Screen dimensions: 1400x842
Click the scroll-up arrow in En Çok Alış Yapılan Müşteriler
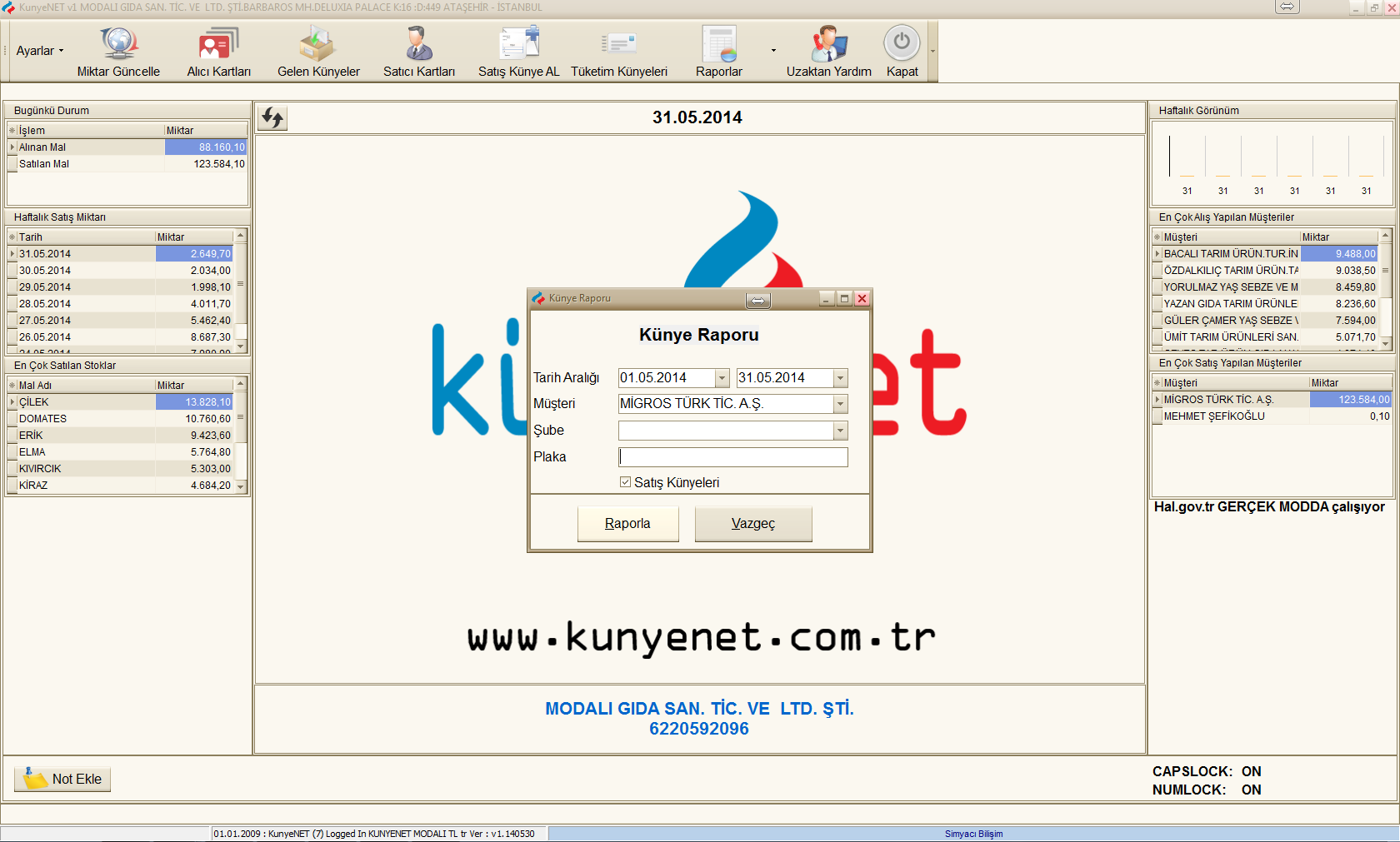tap(1386, 236)
